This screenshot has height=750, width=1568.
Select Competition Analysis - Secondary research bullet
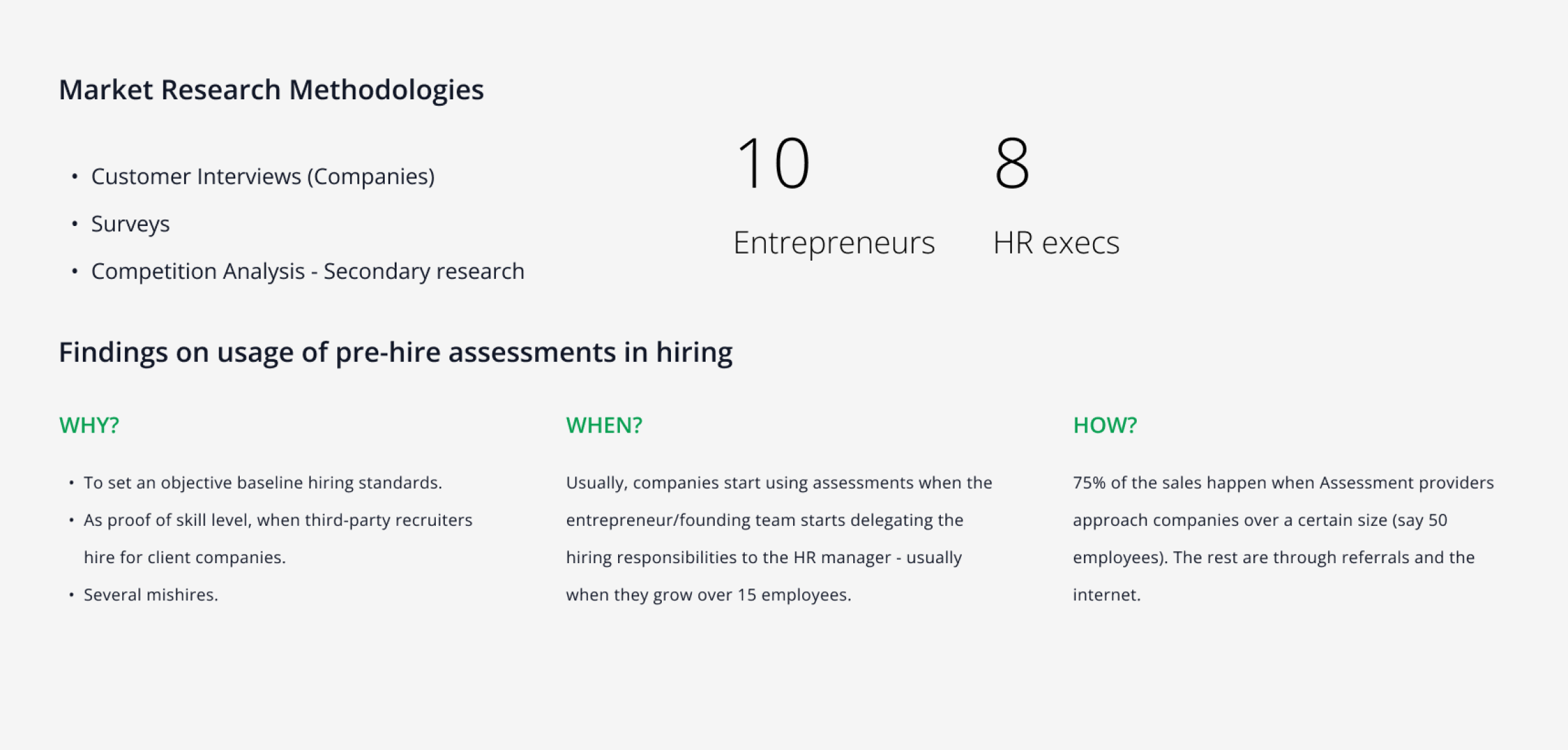click(x=307, y=271)
